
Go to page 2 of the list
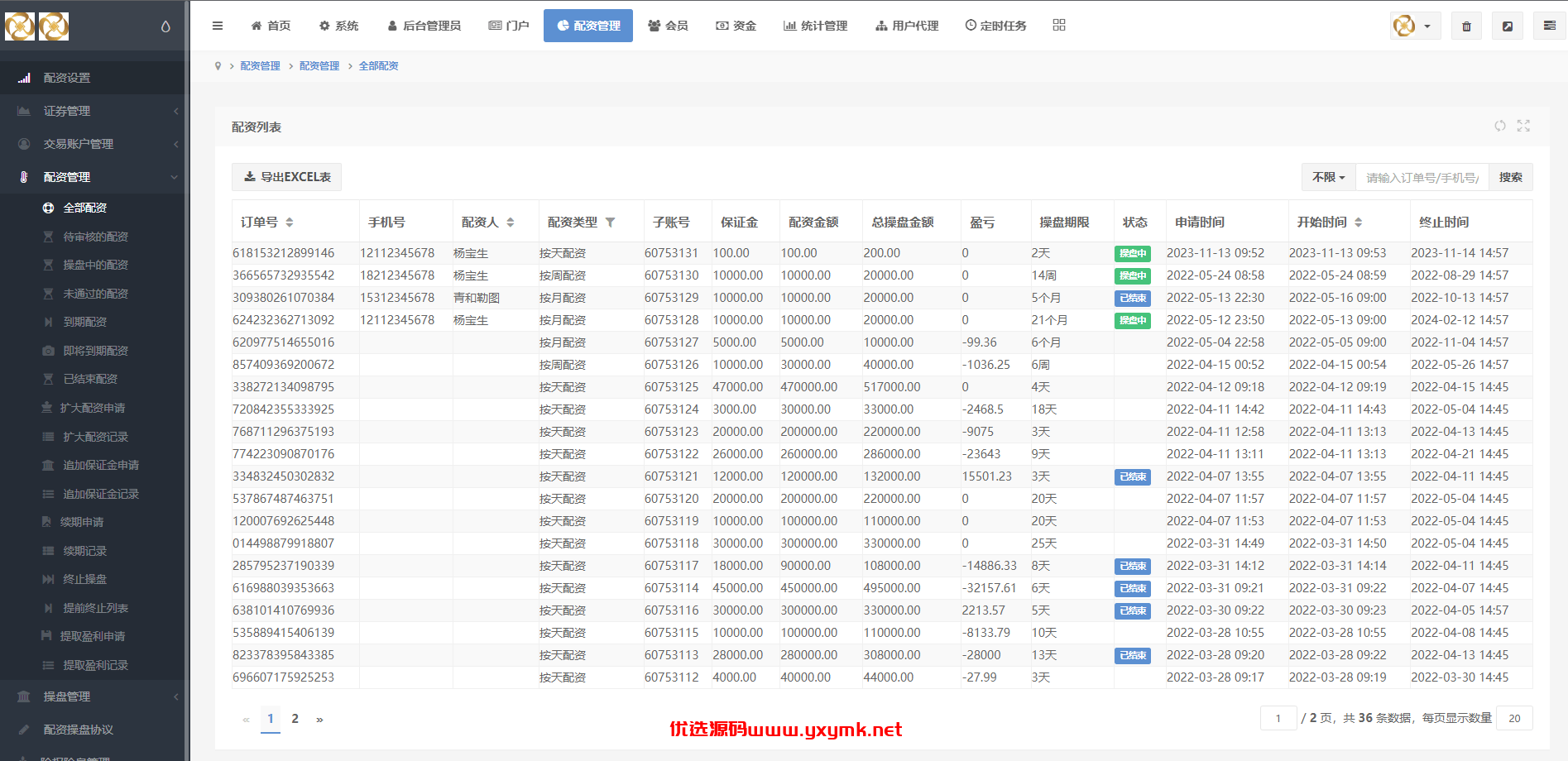point(295,719)
